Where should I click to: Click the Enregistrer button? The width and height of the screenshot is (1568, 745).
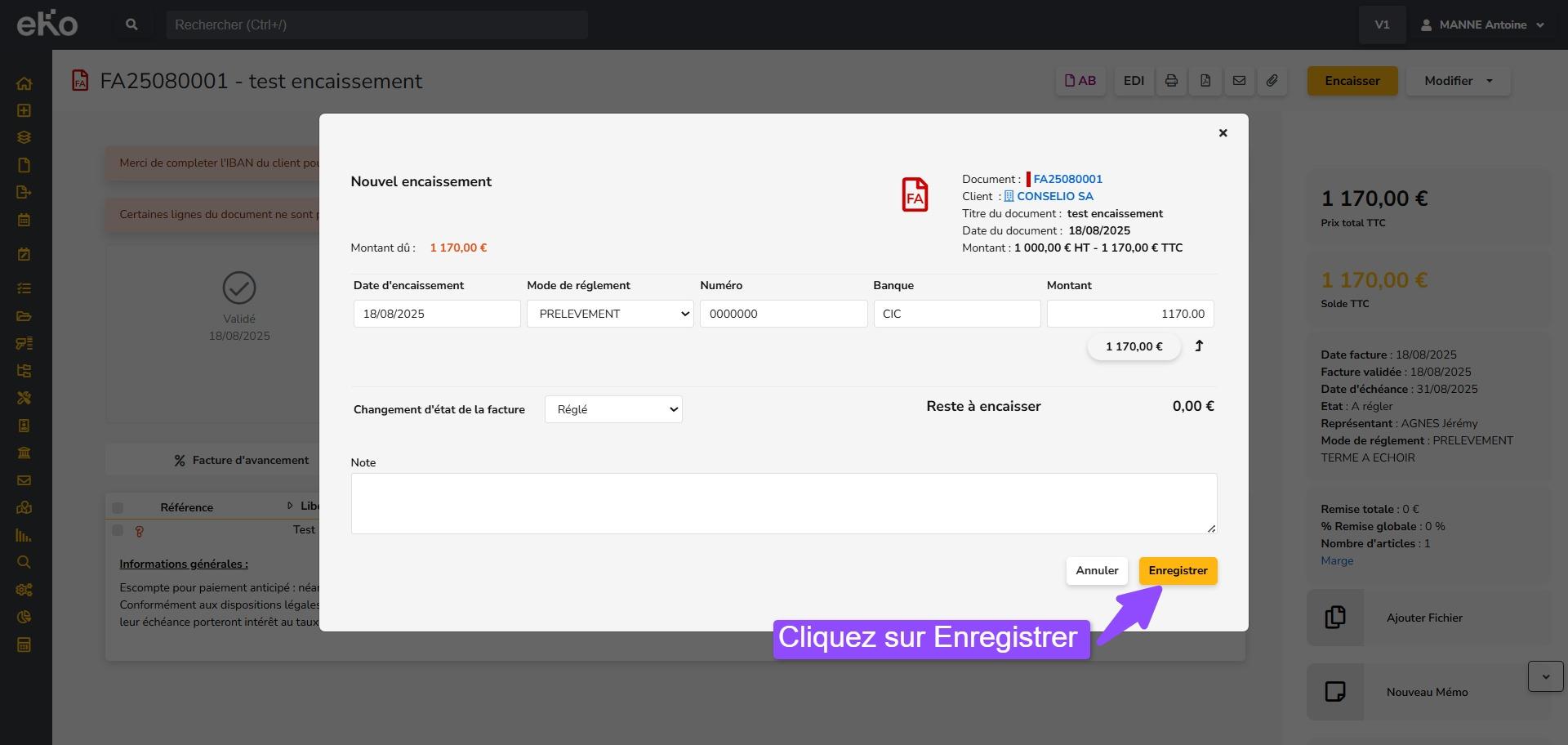point(1178,571)
